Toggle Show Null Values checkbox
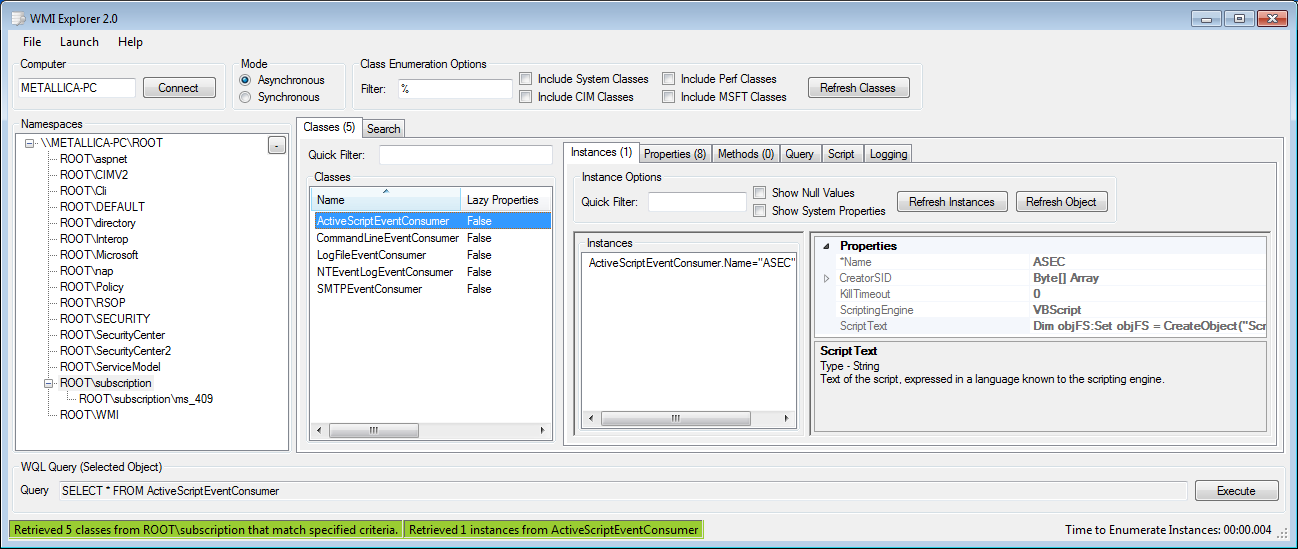Image resolution: width=1298 pixels, height=549 pixels. (x=760, y=193)
